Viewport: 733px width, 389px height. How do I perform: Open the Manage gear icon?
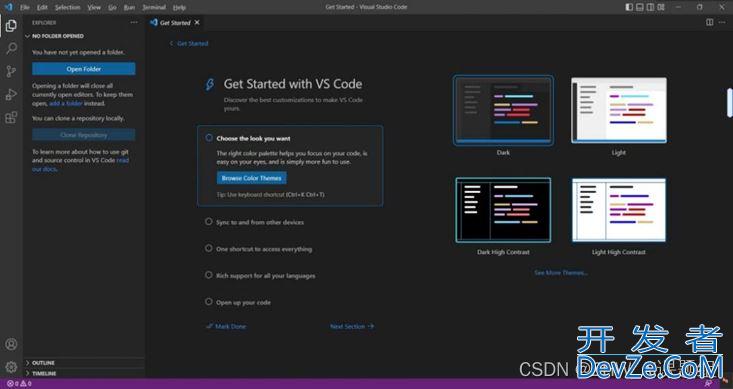11,367
